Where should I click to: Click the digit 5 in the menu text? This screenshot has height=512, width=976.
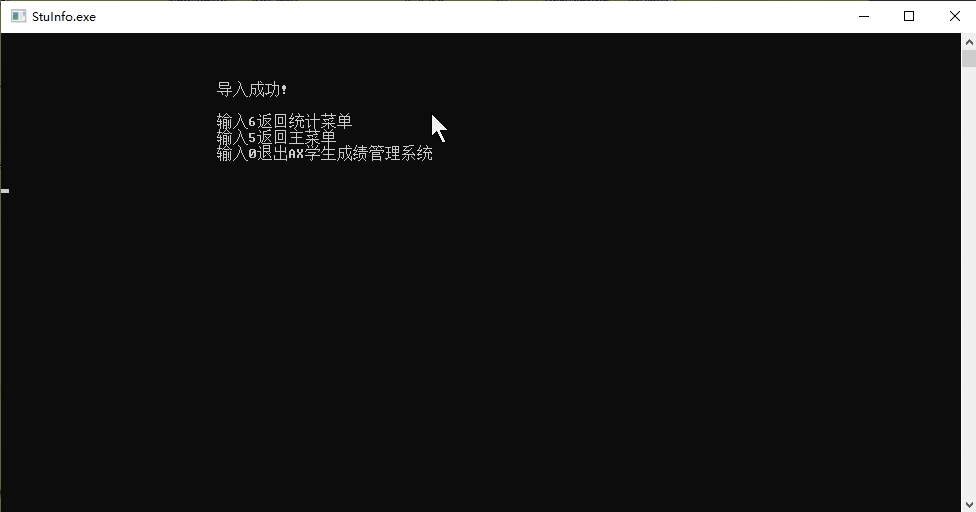pyautogui.click(x=252, y=138)
